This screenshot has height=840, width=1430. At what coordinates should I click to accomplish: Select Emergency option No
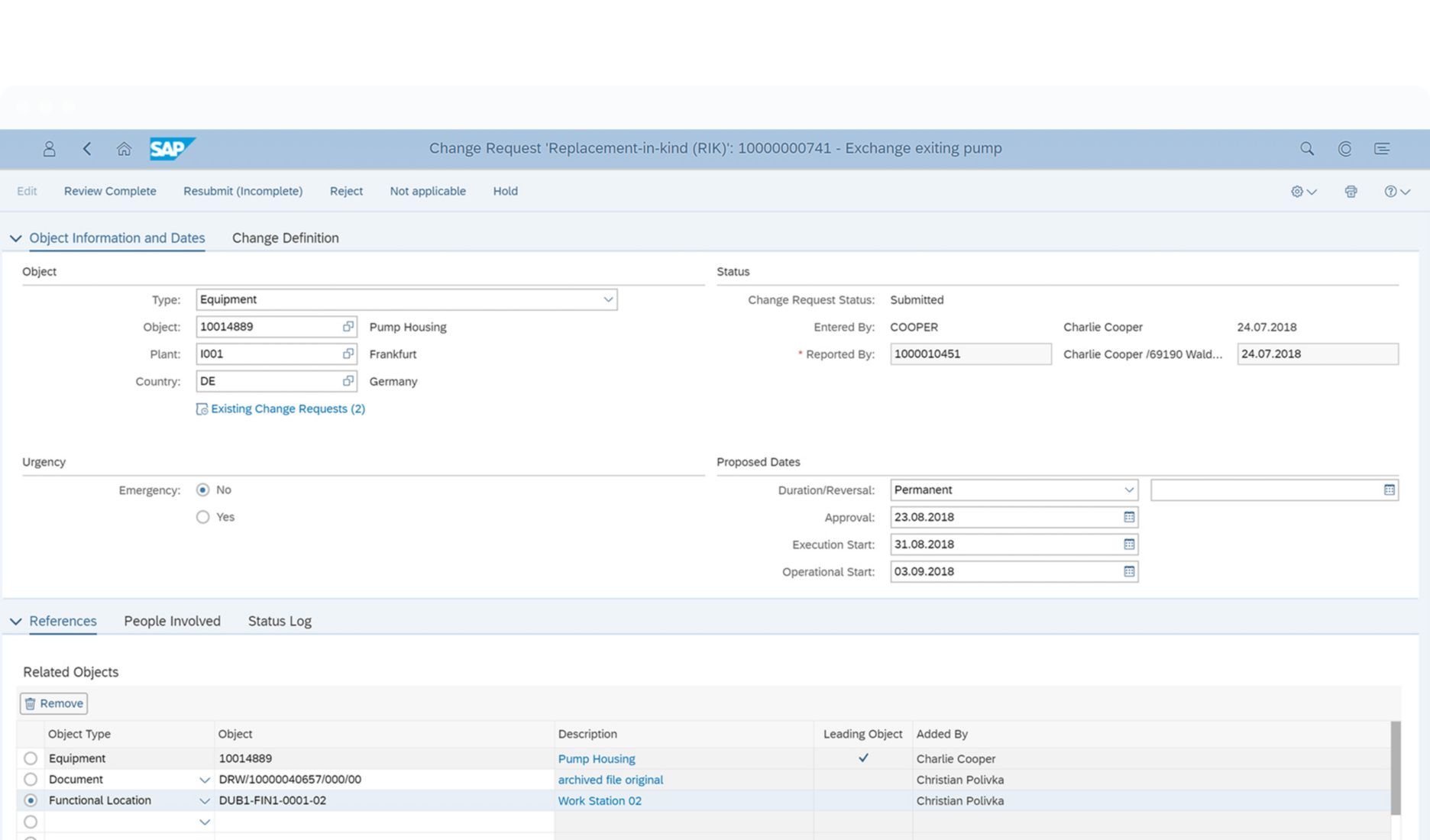[202, 489]
